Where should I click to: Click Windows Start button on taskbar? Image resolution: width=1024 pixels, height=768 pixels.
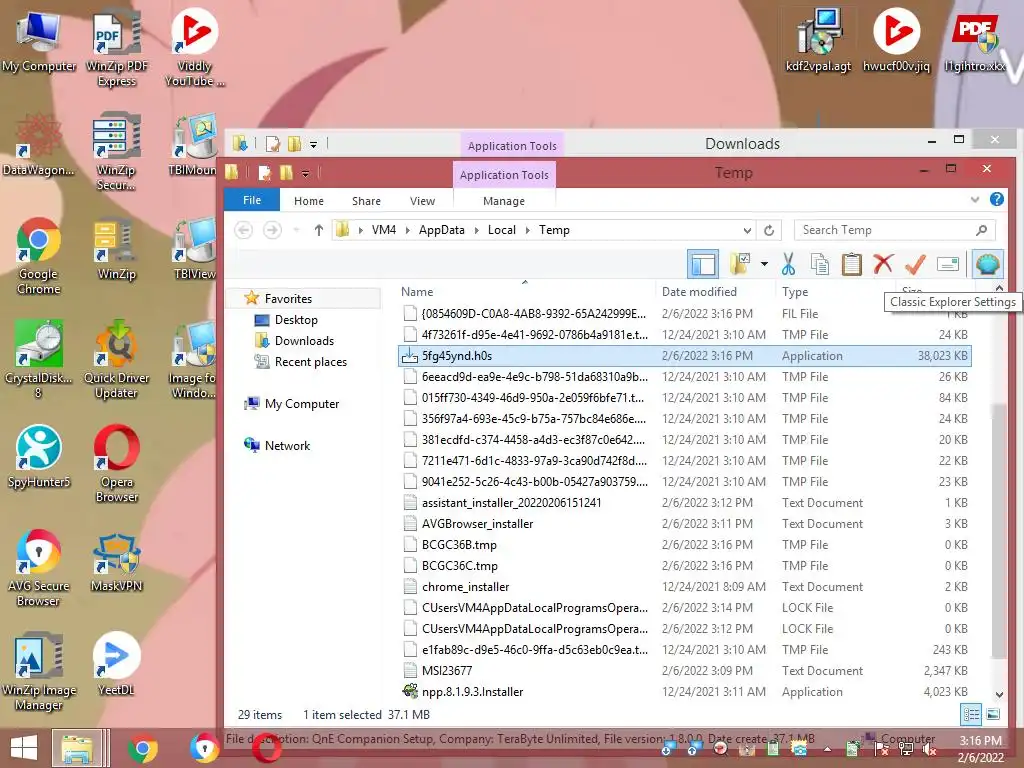pos(24,748)
